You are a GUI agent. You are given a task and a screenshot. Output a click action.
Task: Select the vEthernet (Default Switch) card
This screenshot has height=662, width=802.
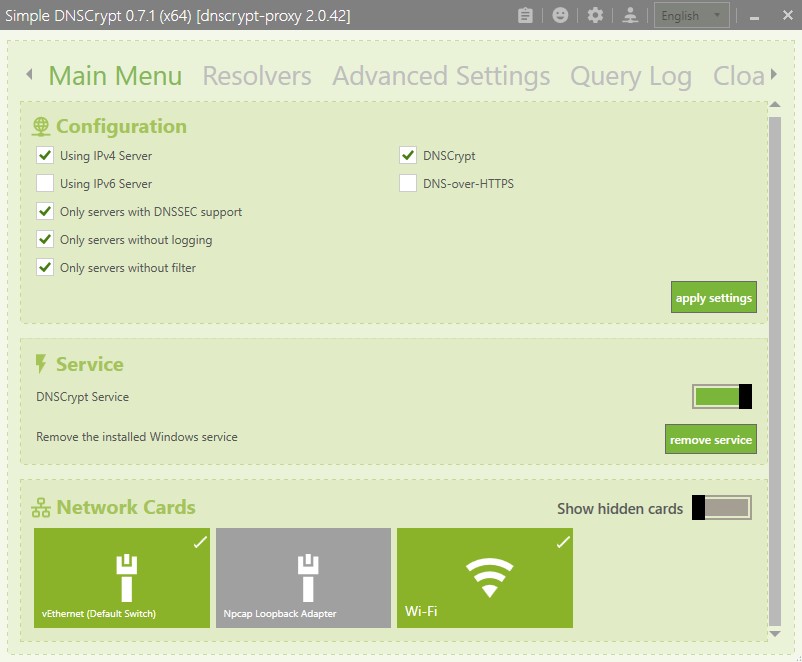(x=122, y=578)
